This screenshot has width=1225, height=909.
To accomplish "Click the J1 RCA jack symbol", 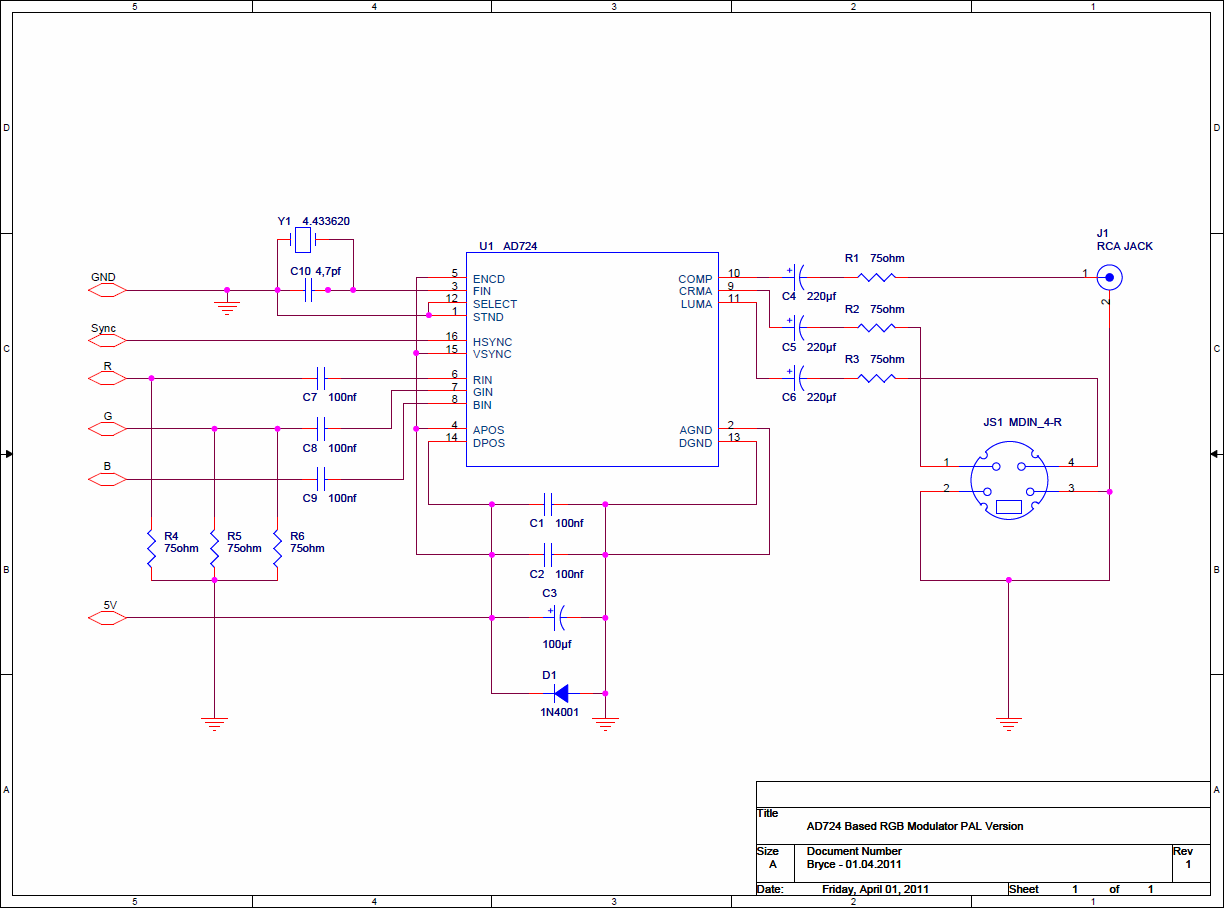I will click(1107, 276).
